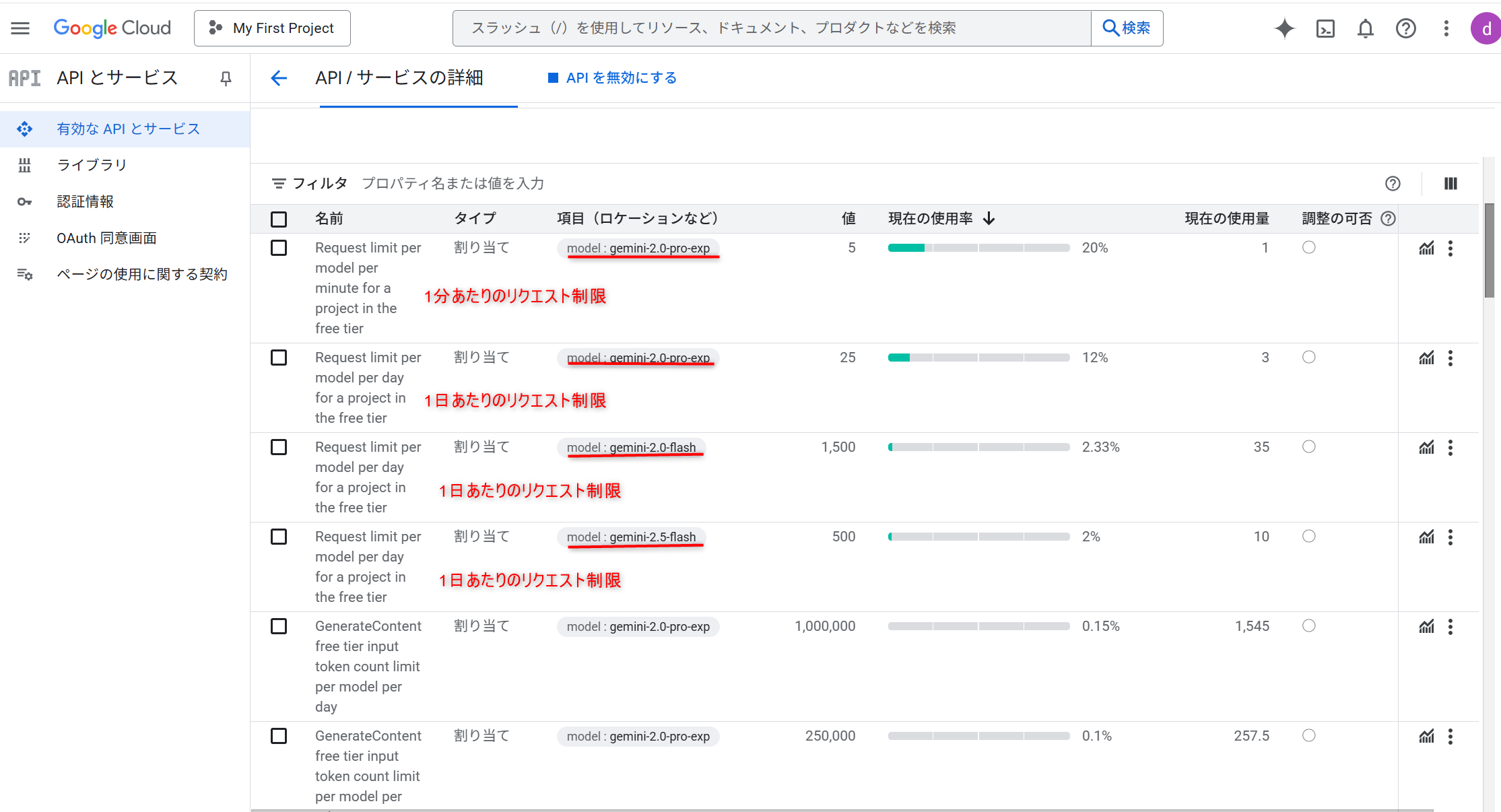Toggle the select-all checkbox in table header

(x=279, y=219)
